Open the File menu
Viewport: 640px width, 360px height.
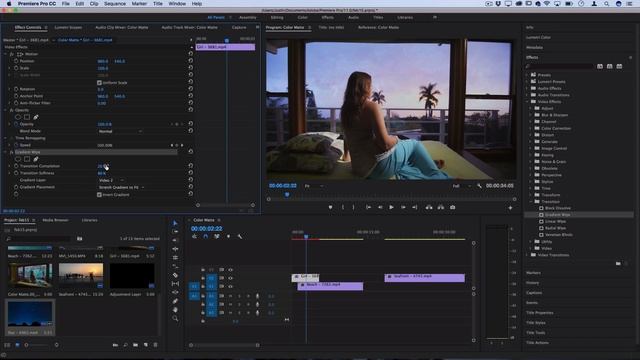[65, 4]
